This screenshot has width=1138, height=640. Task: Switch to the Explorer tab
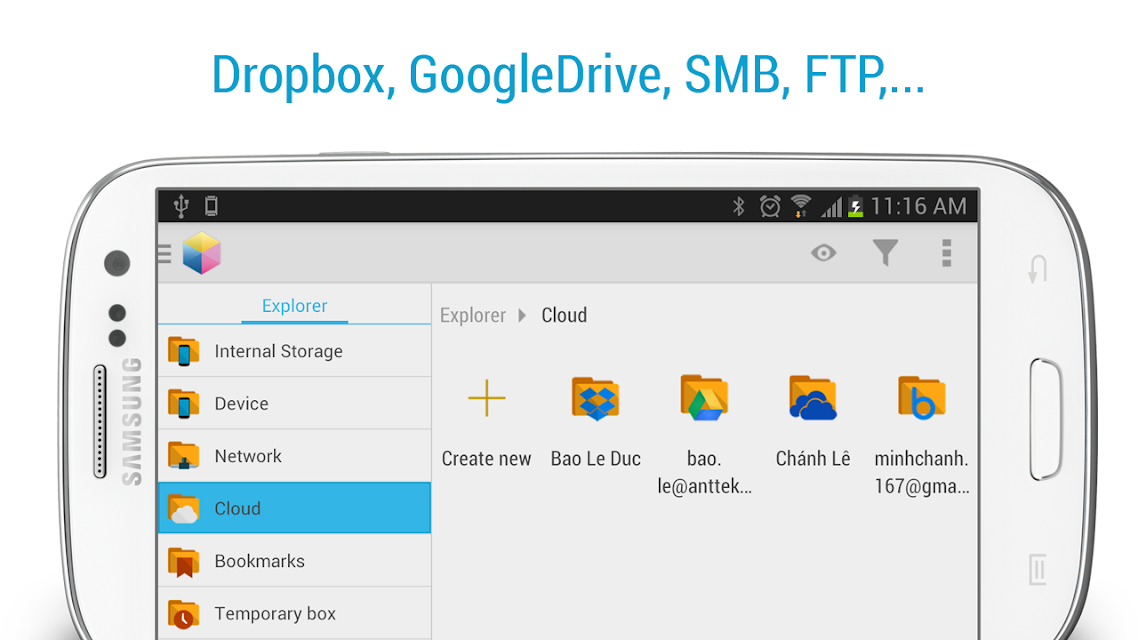(294, 305)
